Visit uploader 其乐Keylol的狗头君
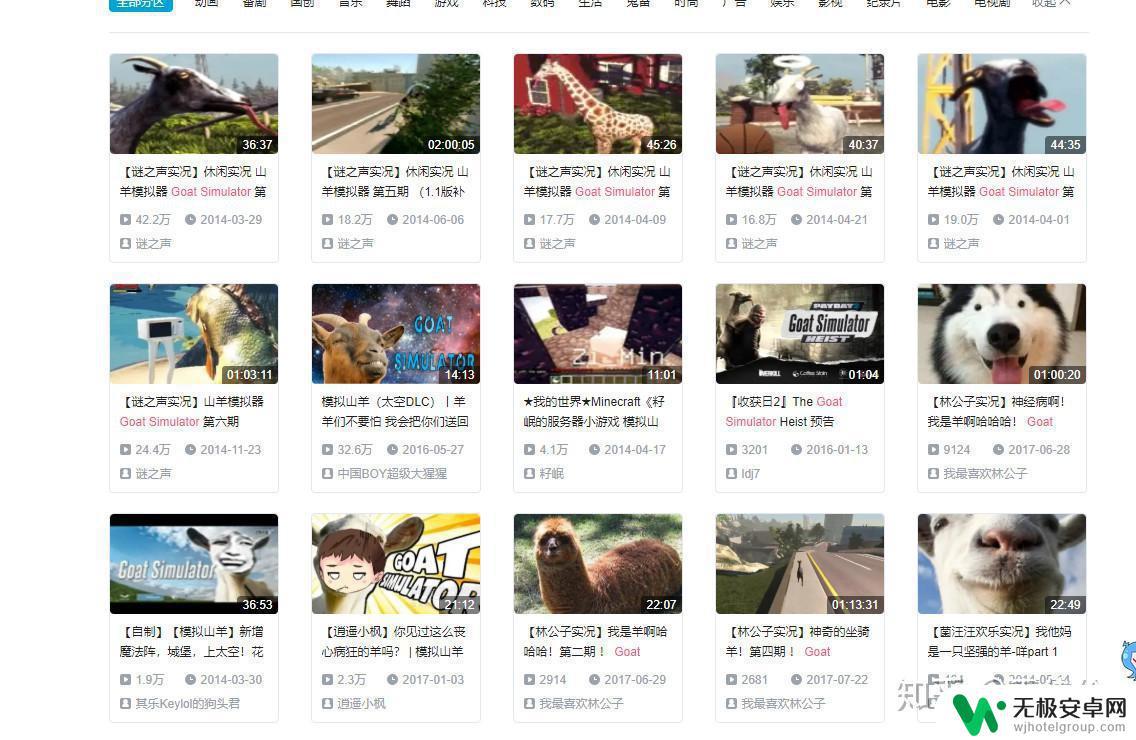 click(x=188, y=704)
